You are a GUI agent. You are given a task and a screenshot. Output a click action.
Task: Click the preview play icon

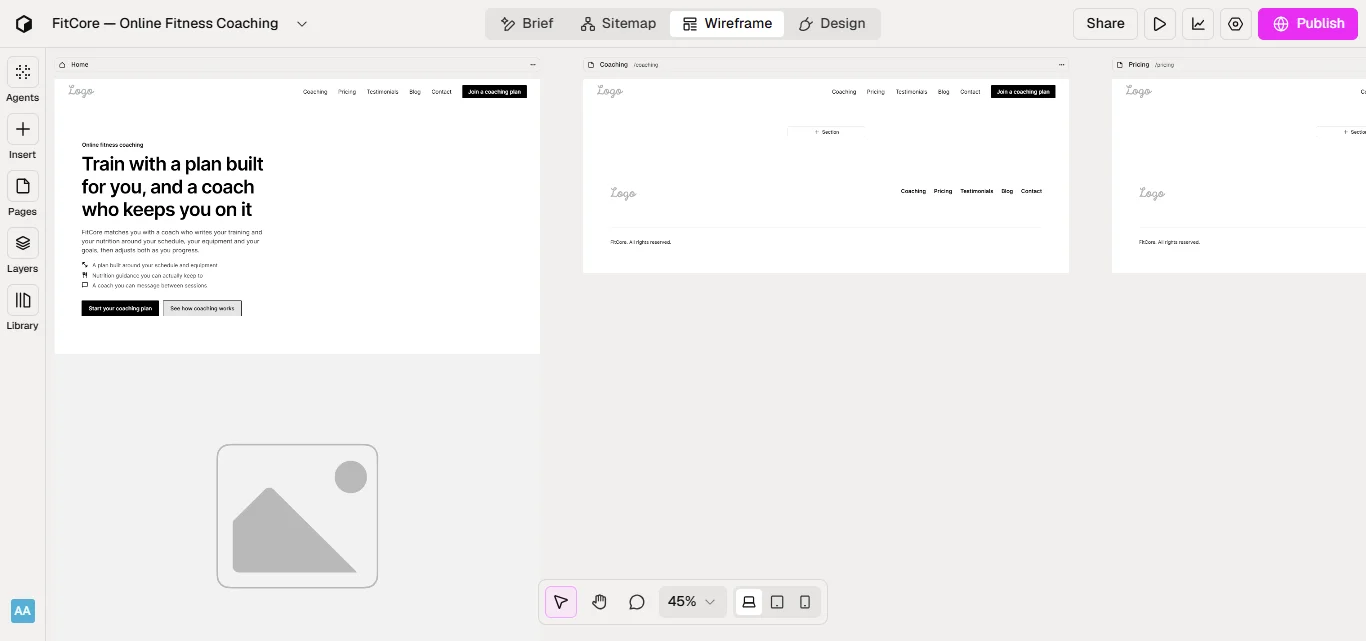[1160, 24]
